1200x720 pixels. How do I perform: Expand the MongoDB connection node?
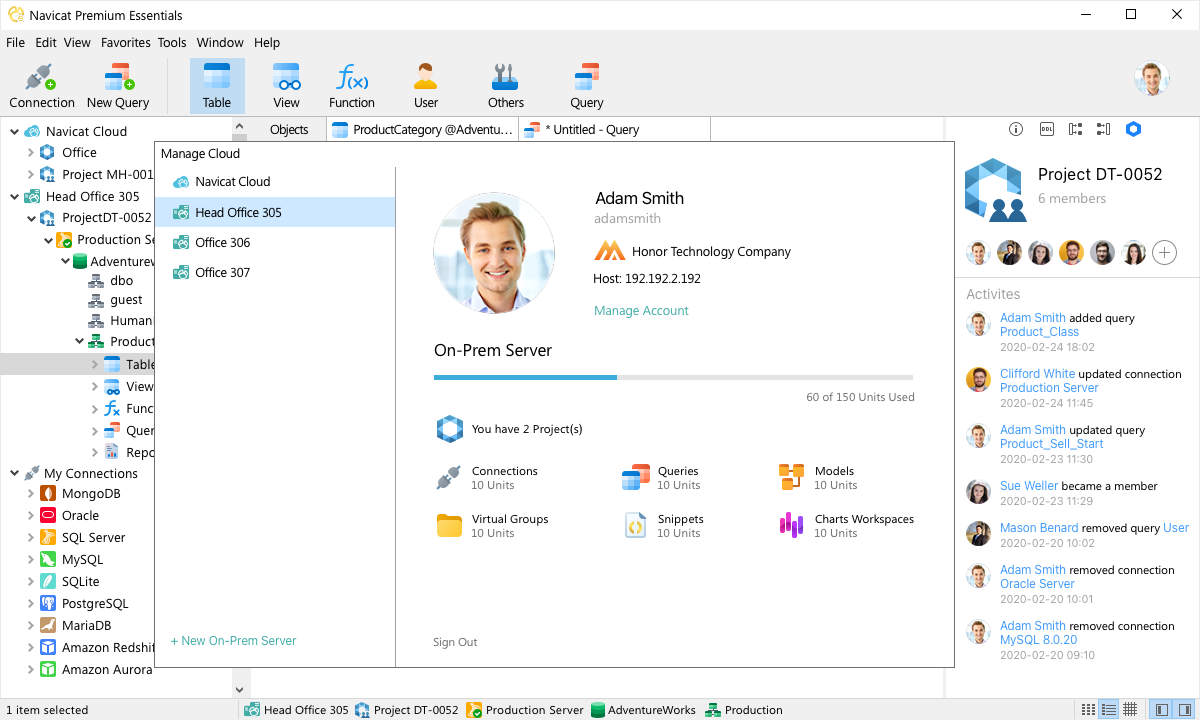(x=30, y=494)
